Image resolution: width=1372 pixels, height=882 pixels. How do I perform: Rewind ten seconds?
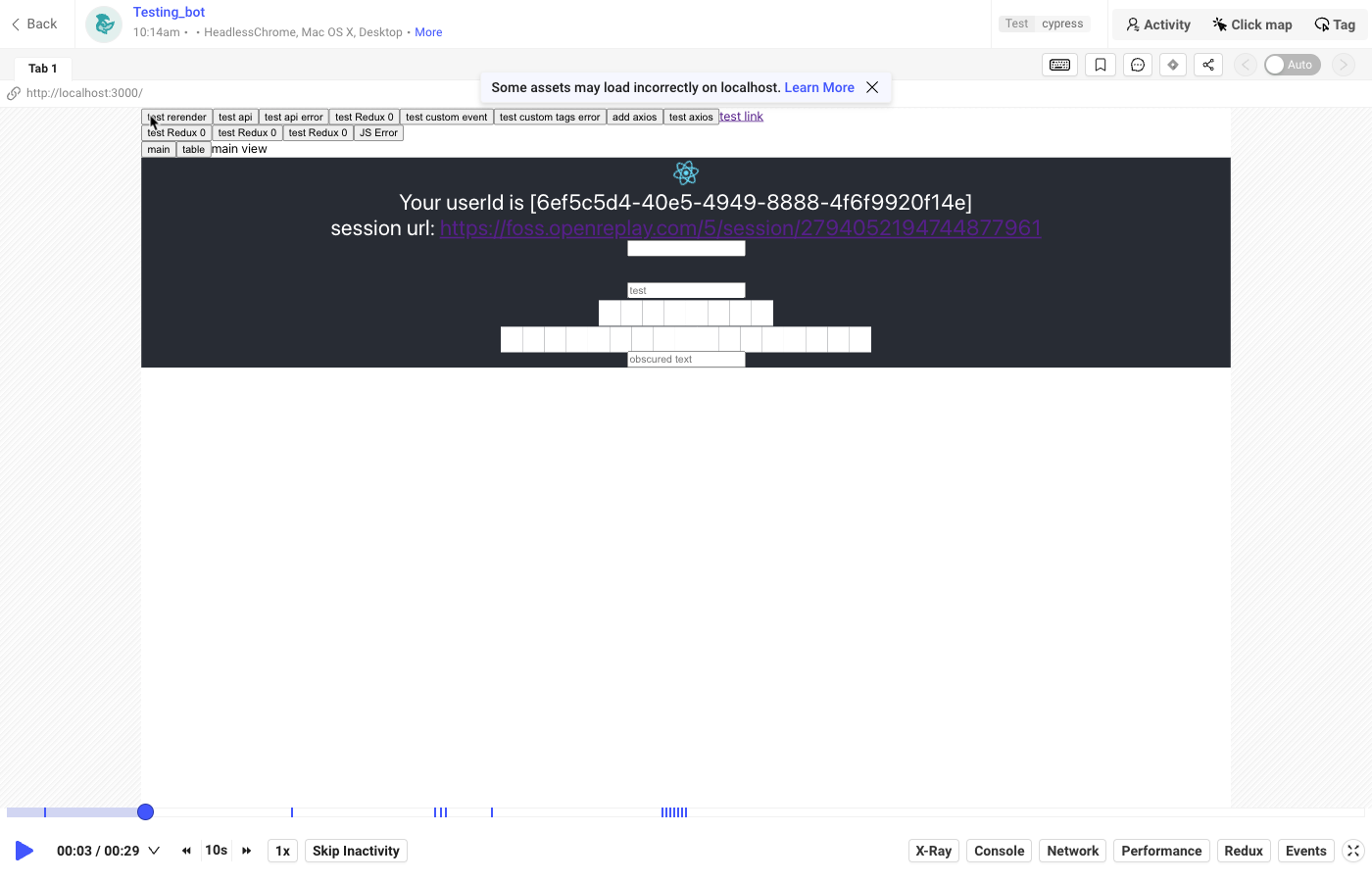[x=186, y=851]
